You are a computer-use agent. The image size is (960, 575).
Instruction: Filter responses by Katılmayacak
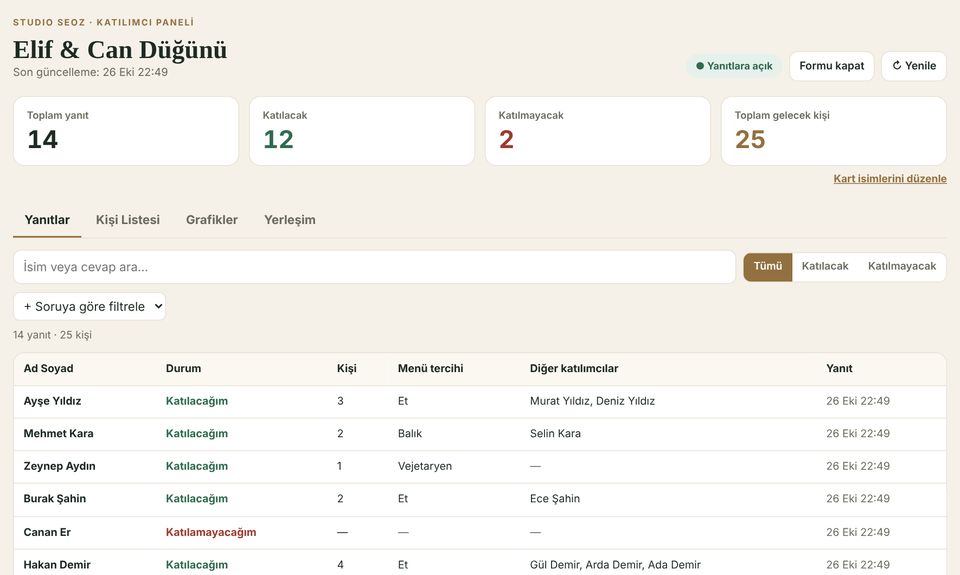point(902,266)
